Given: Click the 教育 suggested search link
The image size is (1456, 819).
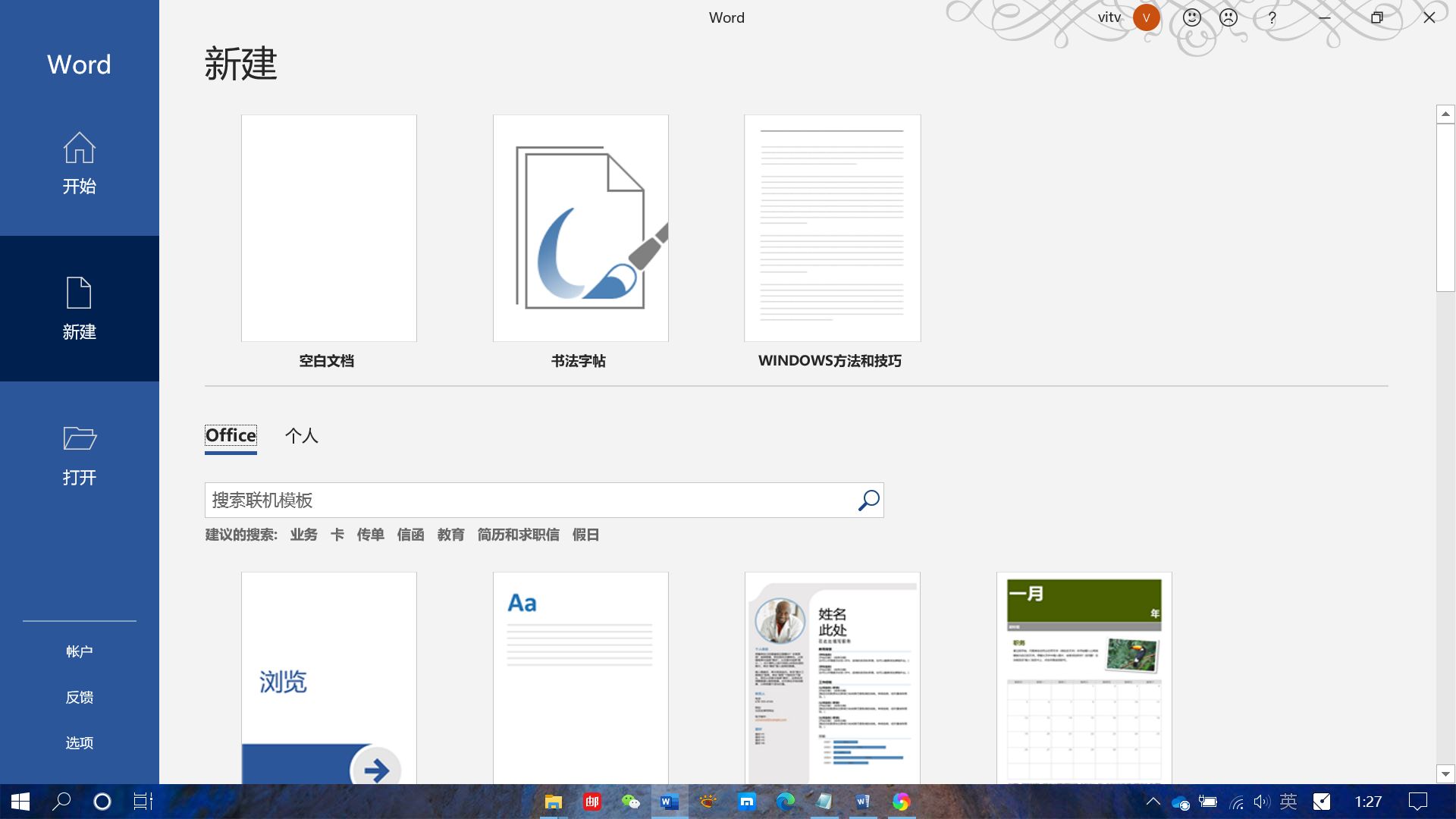Looking at the screenshot, I should pos(450,535).
